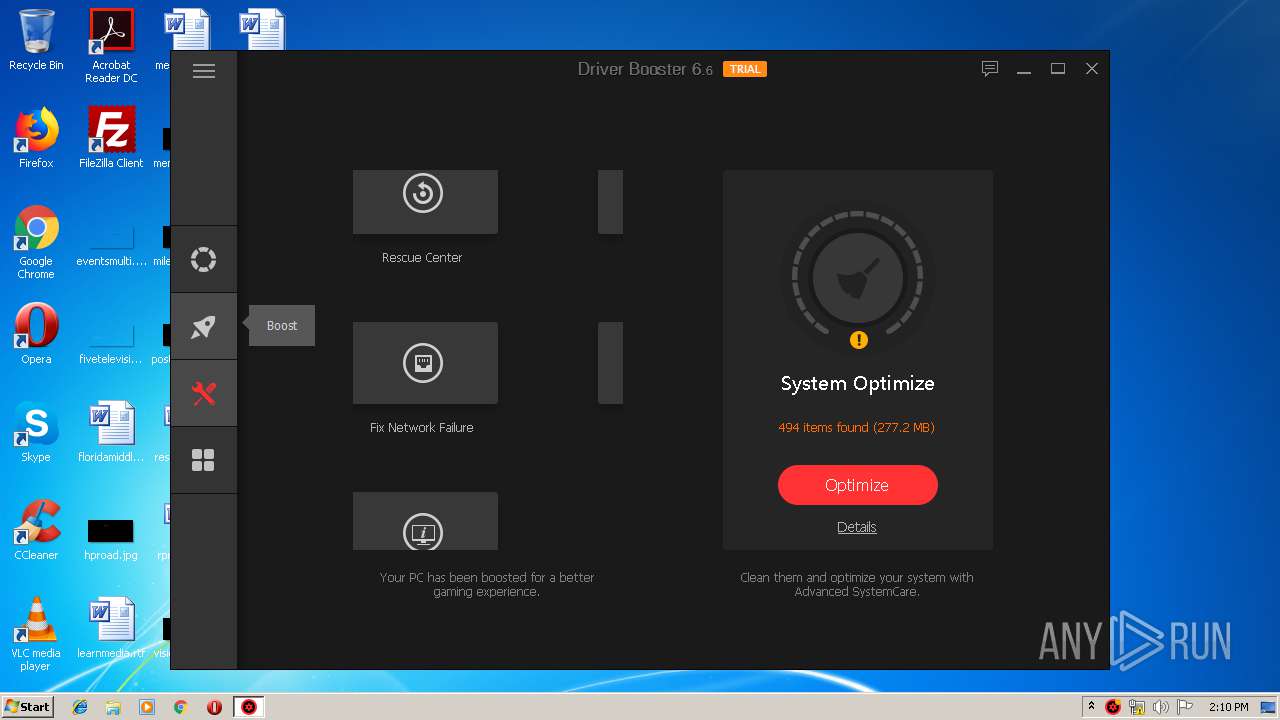Click the System Optimize broom dial
The image size is (1280, 720).
857,277
